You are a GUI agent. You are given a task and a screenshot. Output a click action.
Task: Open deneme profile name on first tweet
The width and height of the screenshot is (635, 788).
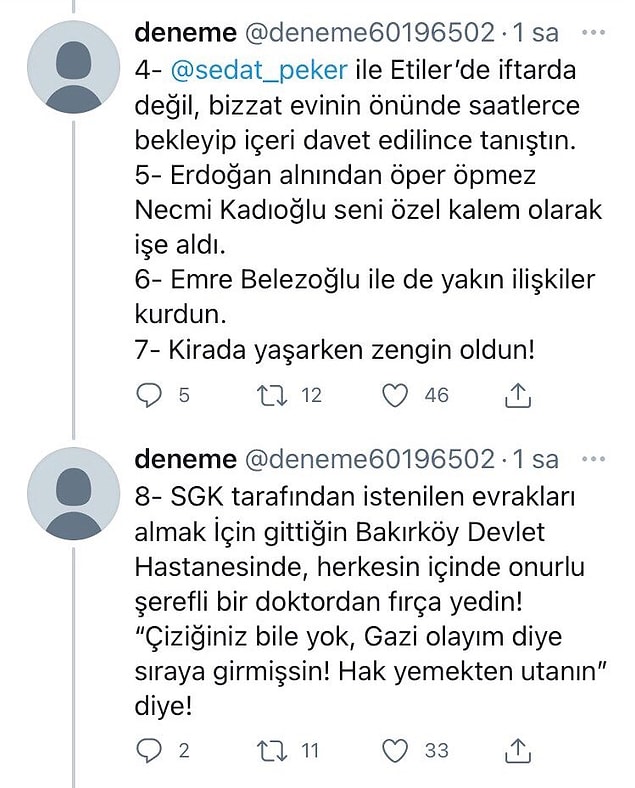tap(185, 33)
